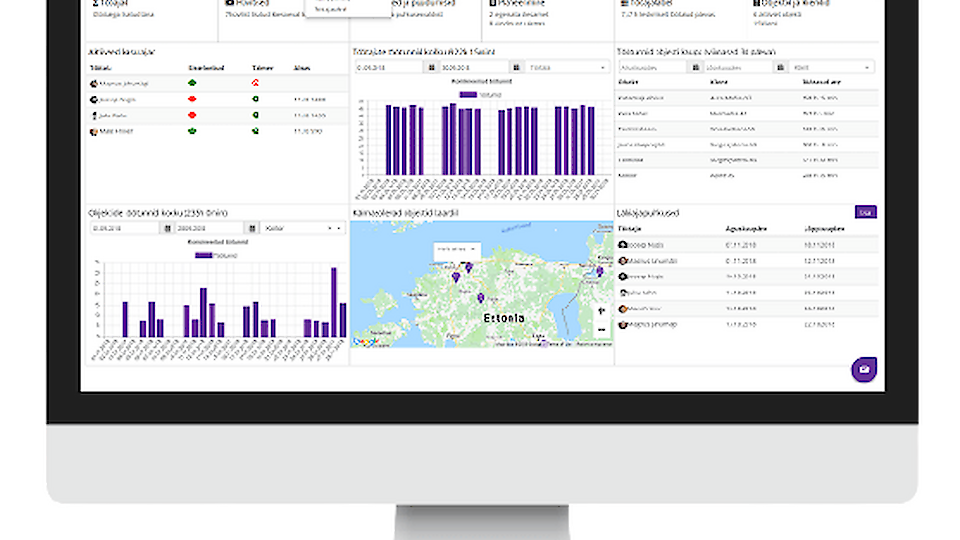Click Google logo link on the map

(366, 342)
